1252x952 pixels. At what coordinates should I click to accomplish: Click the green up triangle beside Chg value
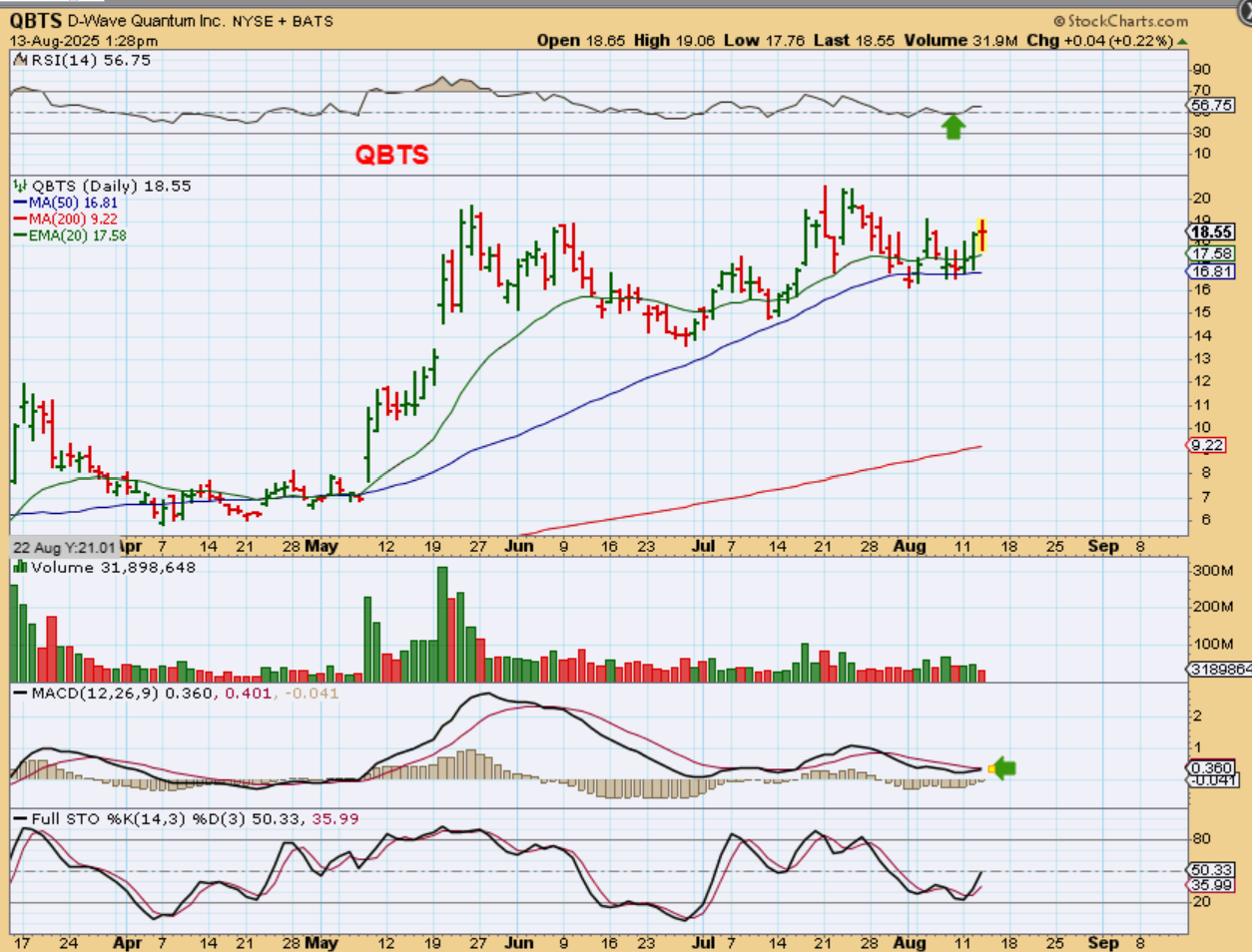[1183, 42]
